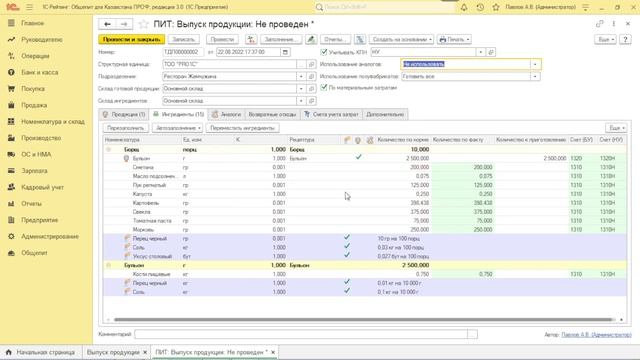Open the calendar date picker
The image size is (640, 360).
coord(285,52)
